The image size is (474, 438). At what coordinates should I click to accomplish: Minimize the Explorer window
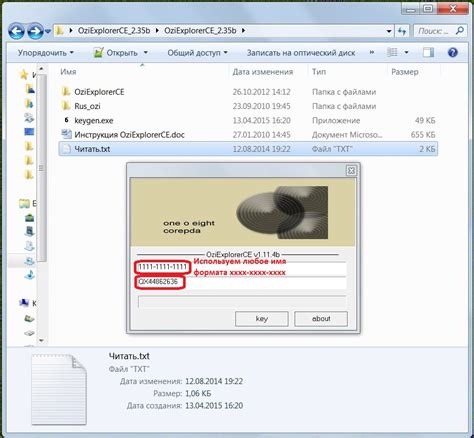[x=411, y=8]
